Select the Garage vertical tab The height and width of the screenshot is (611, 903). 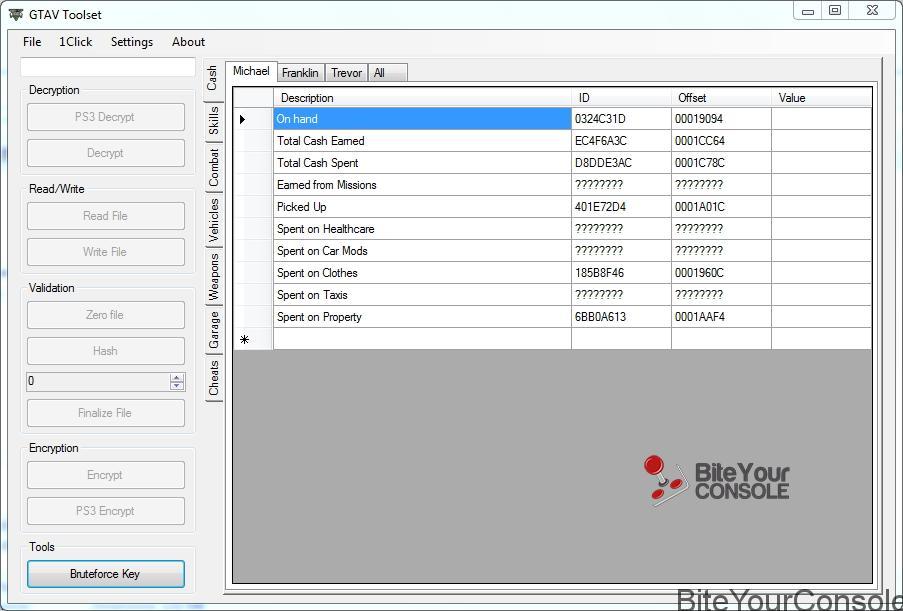[x=213, y=329]
